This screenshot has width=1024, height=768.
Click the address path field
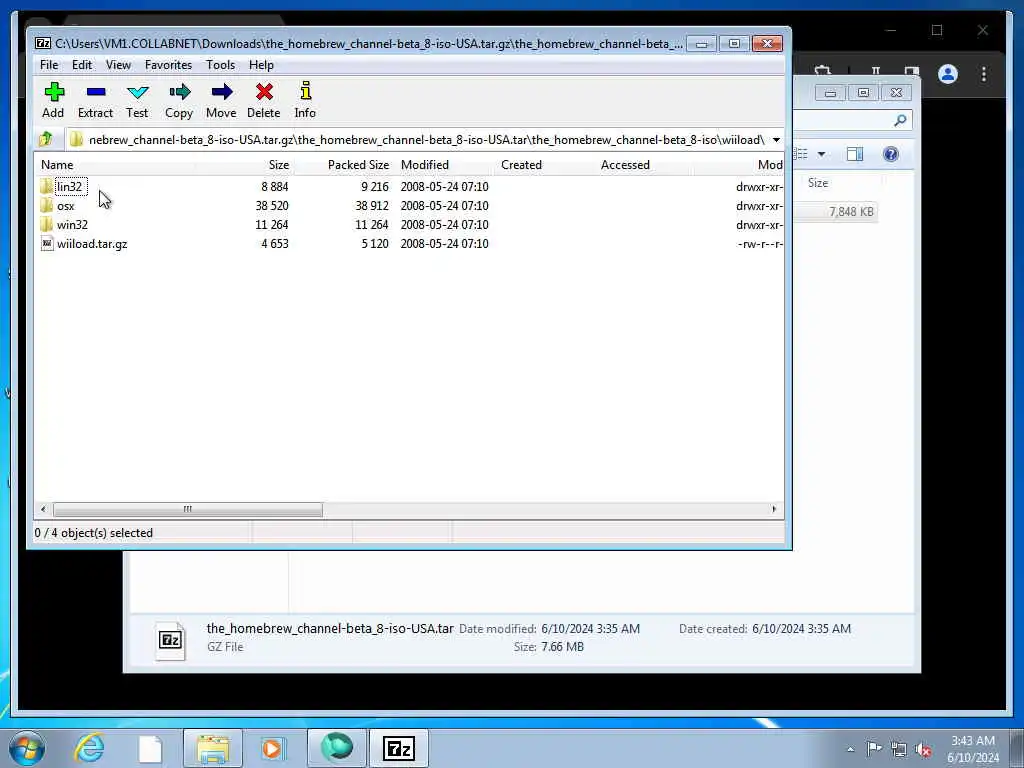pyautogui.click(x=418, y=140)
